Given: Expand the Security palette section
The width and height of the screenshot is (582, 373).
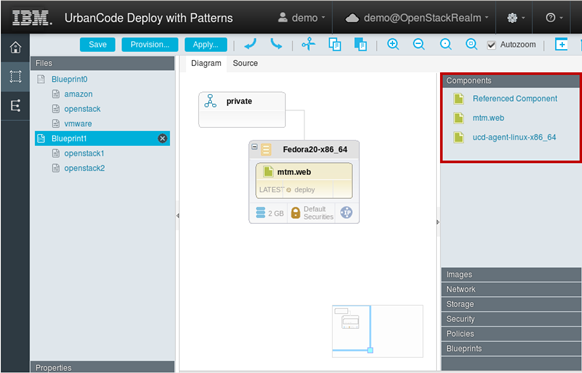Looking at the screenshot, I should (x=511, y=319).
